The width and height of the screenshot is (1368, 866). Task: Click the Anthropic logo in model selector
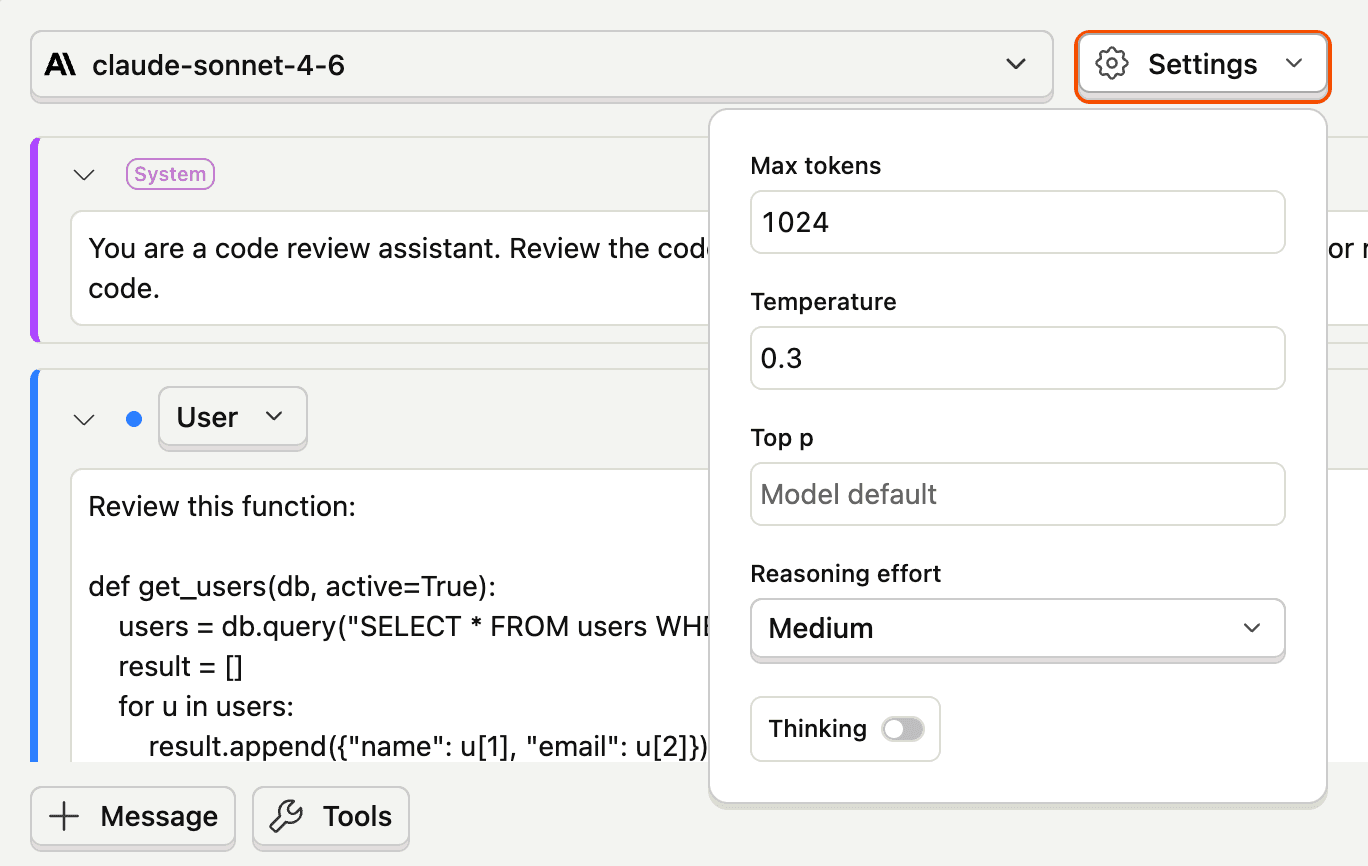pyautogui.click(x=61, y=65)
